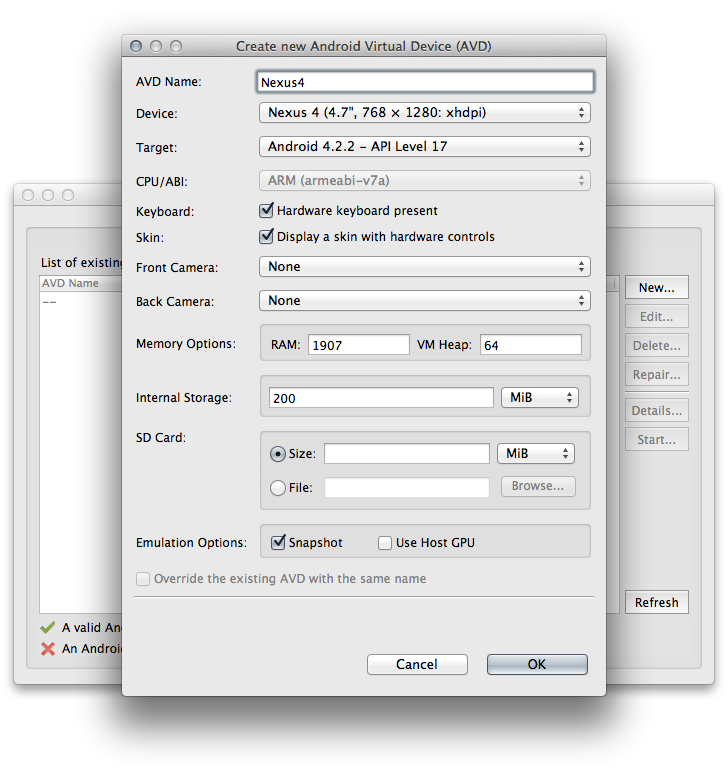Open the Target dropdown Android 4.2.2
Image resolution: width=728 pixels, height=775 pixels.
(425, 147)
